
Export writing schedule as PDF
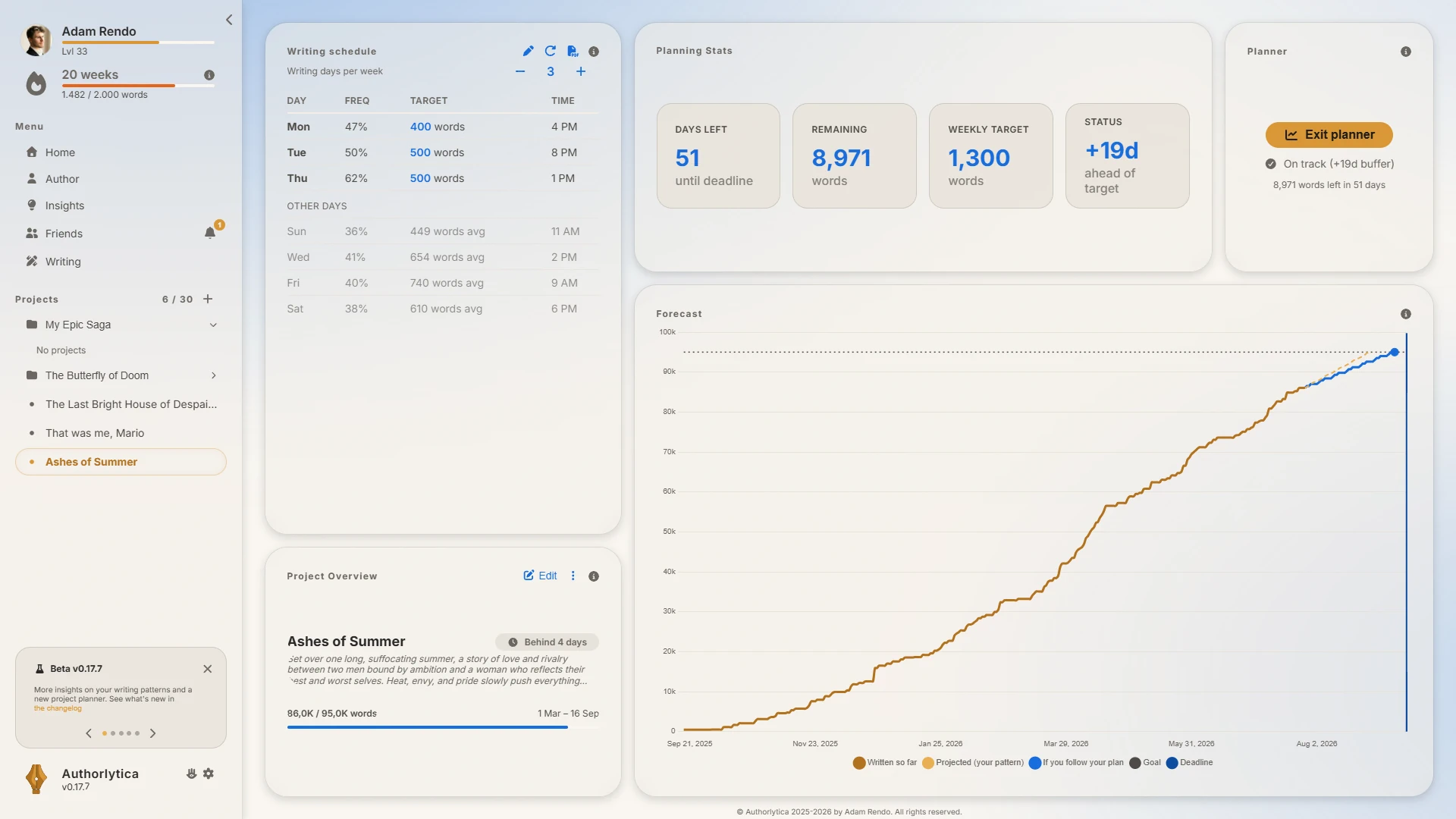[x=573, y=52]
